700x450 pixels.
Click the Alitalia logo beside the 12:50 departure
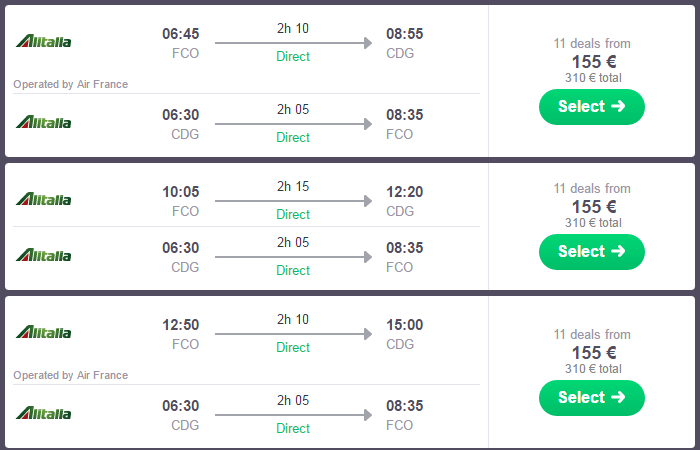tap(43, 332)
